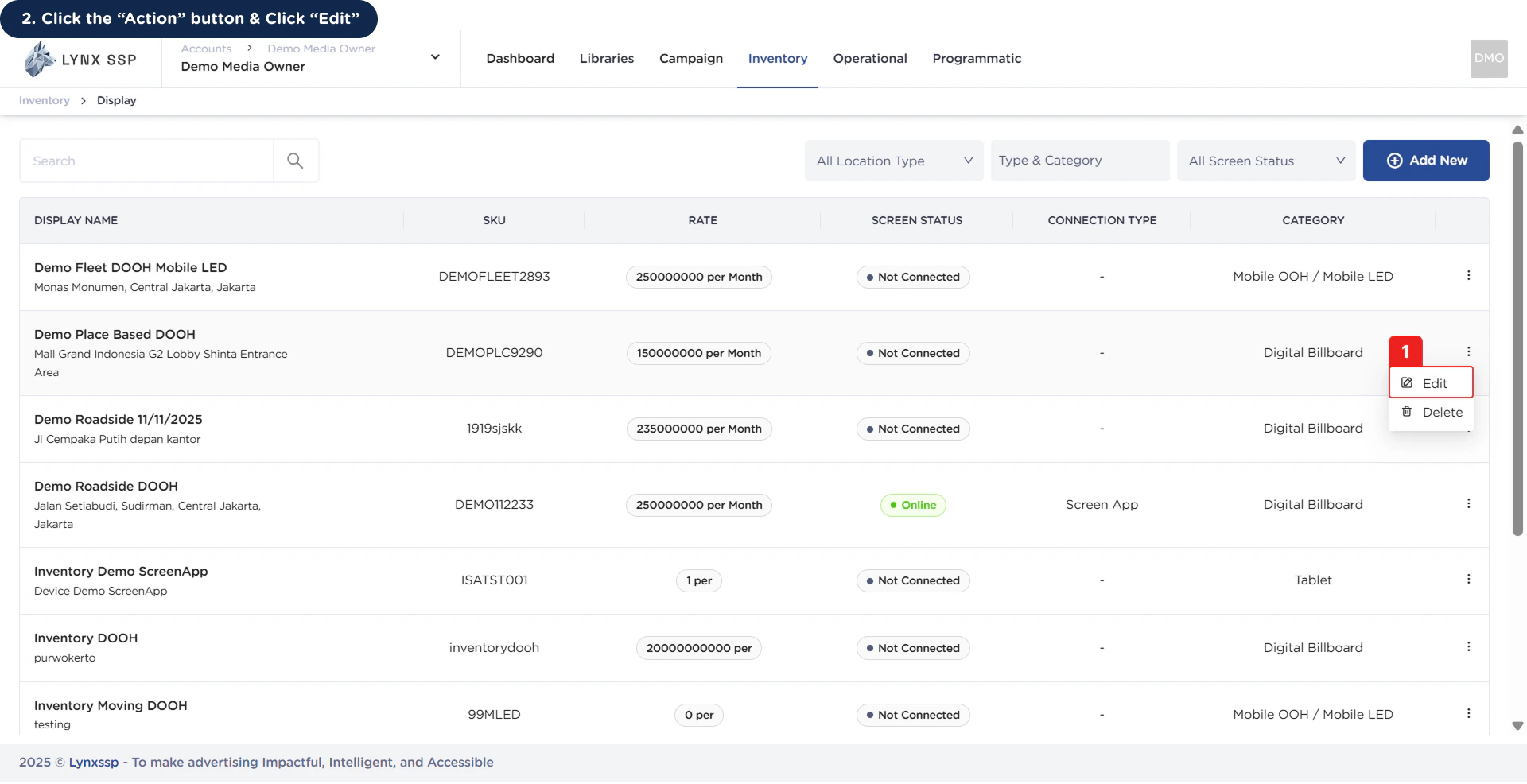Open kebab menu for Demo Fleet DOOH Mobile LED
Image resolution: width=1527 pixels, height=784 pixels.
click(1468, 275)
